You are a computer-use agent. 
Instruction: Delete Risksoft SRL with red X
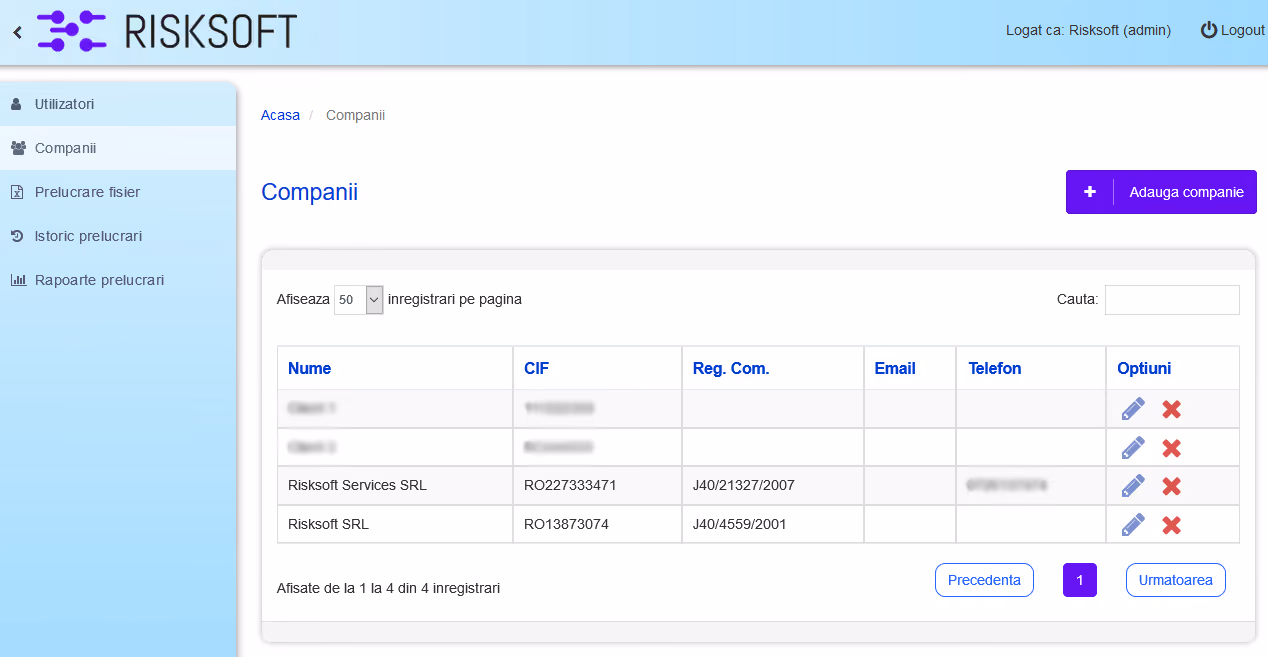pyautogui.click(x=1172, y=524)
